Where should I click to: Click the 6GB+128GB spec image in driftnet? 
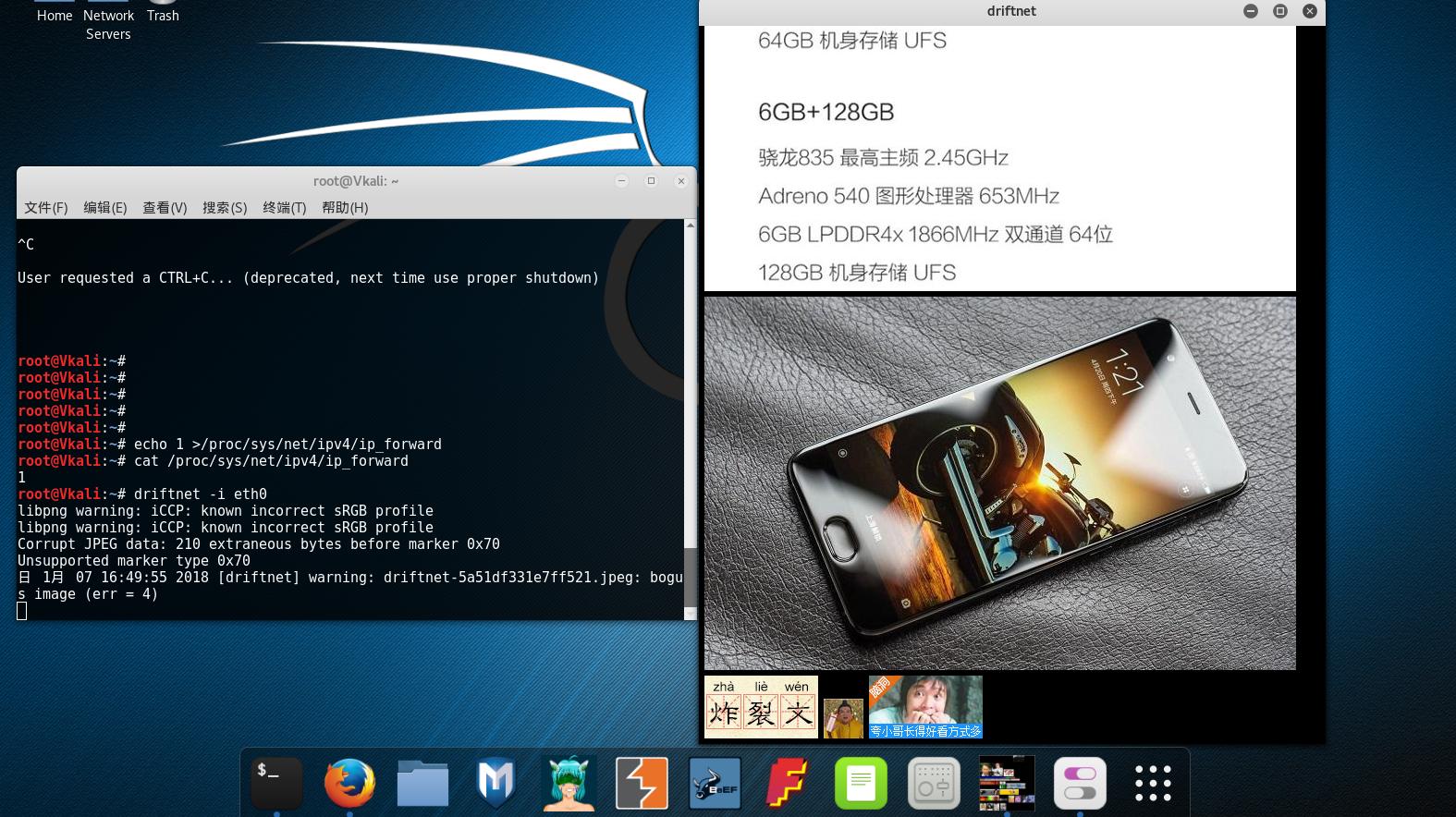pos(1000,159)
